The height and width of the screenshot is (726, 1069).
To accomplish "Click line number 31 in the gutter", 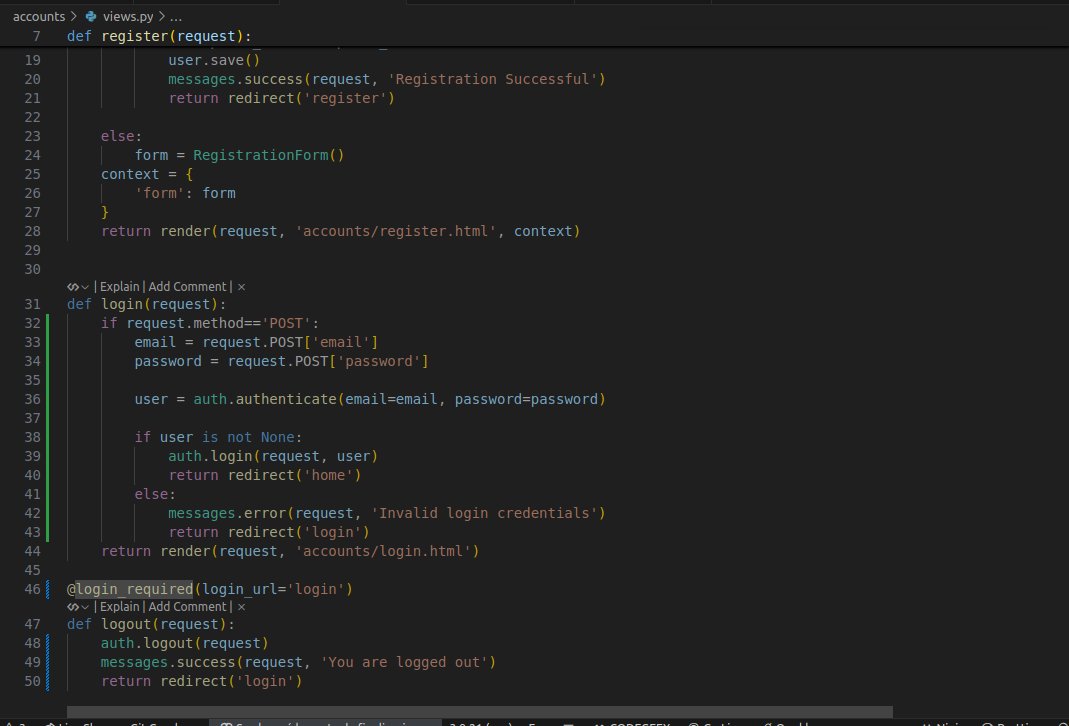I will point(32,304).
